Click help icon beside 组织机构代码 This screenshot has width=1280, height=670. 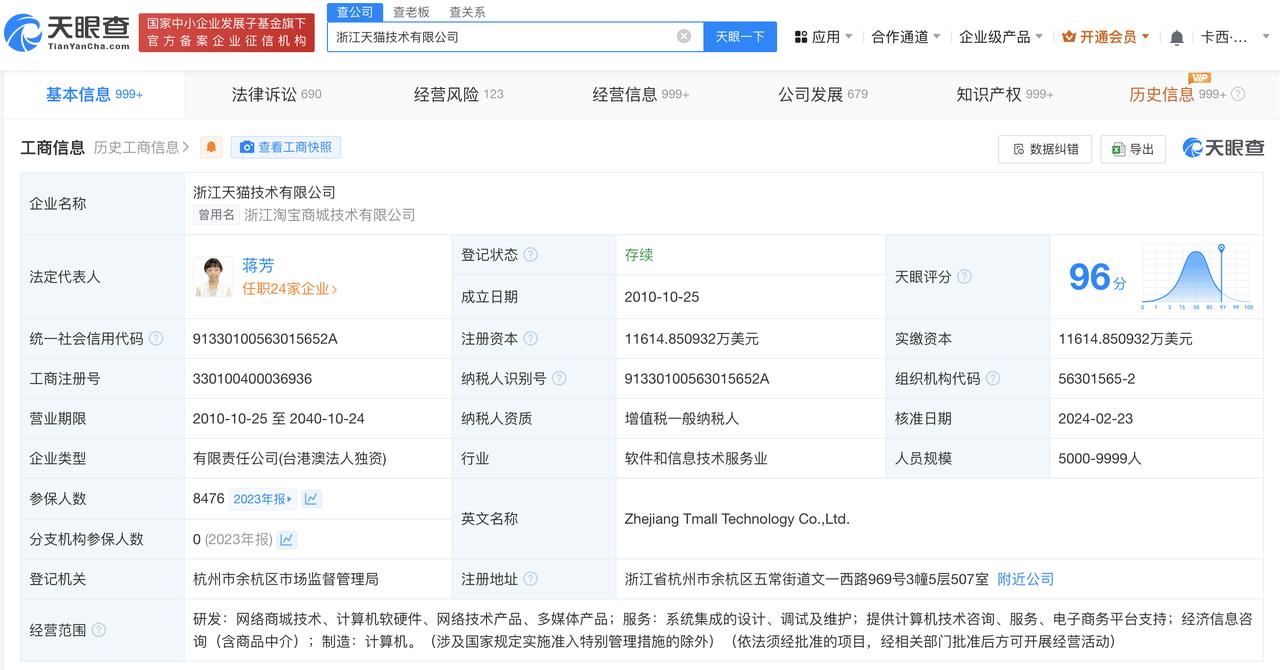tap(992, 379)
